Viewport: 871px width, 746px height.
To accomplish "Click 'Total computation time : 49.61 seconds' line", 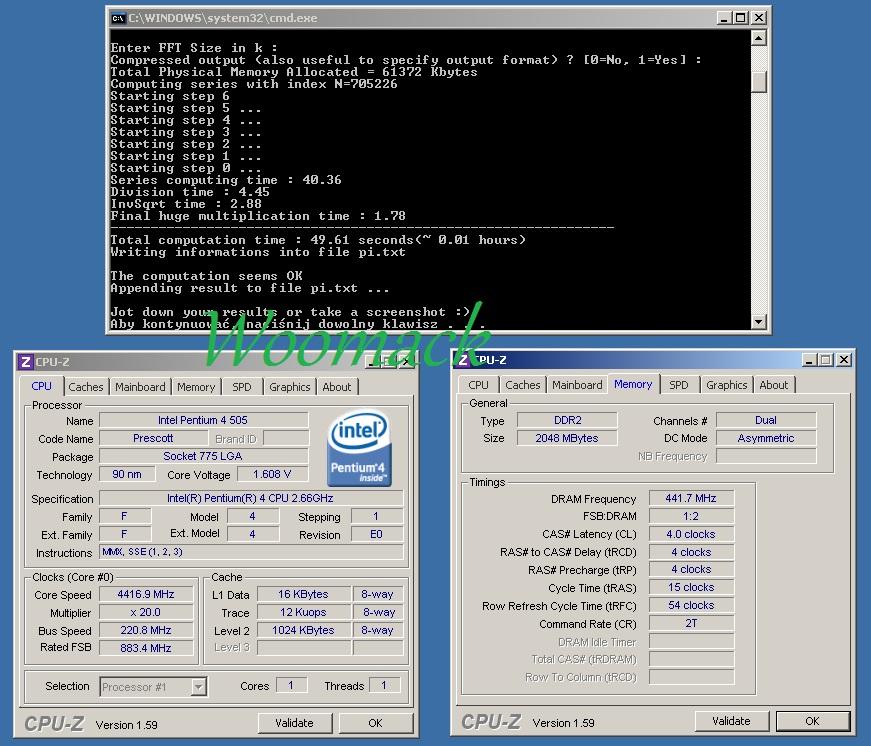I will pos(318,240).
